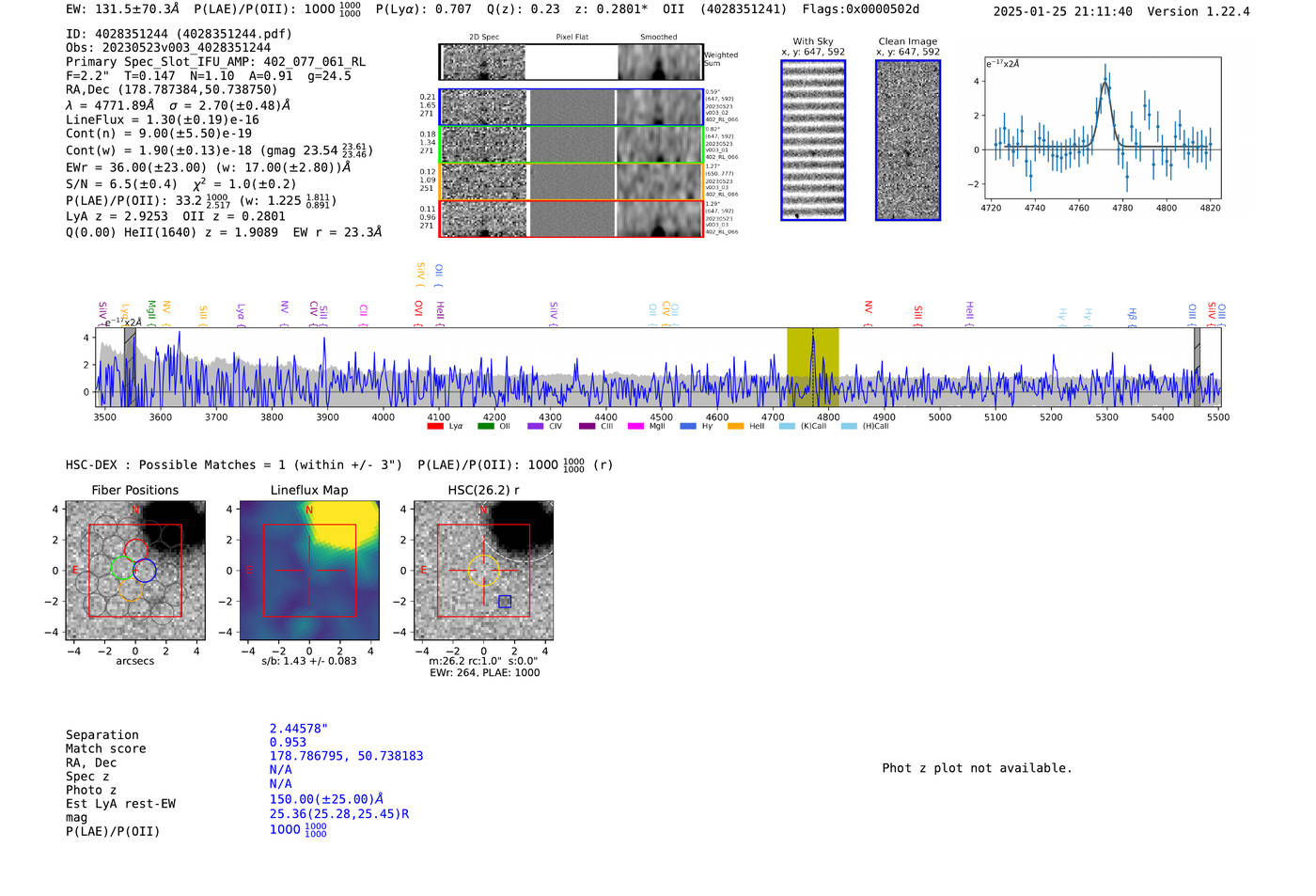Image resolution: width=1316 pixels, height=896 pixels.
Task: Click the Match score value 0.953
Action: tap(288, 743)
